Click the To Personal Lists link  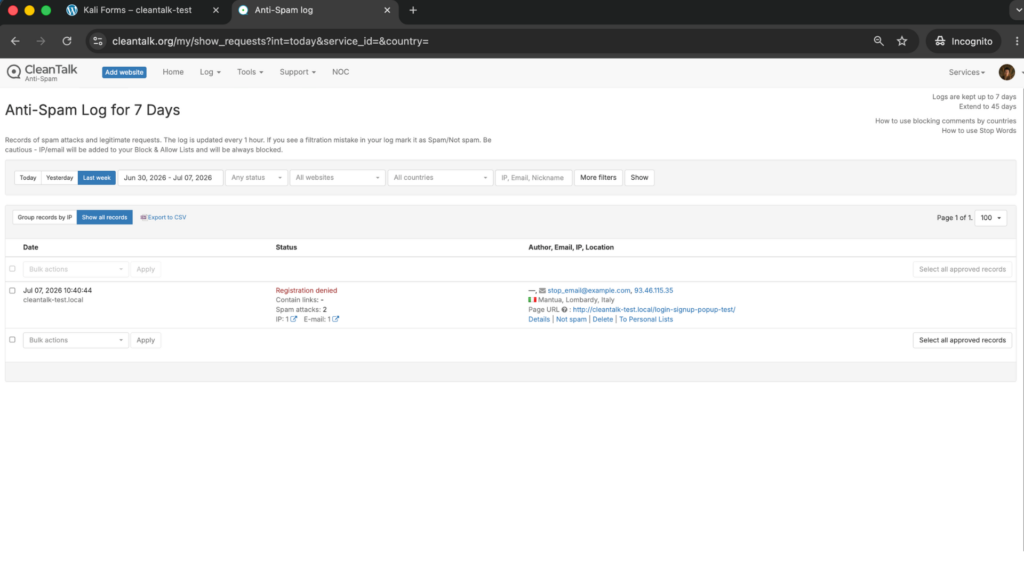tap(645, 319)
